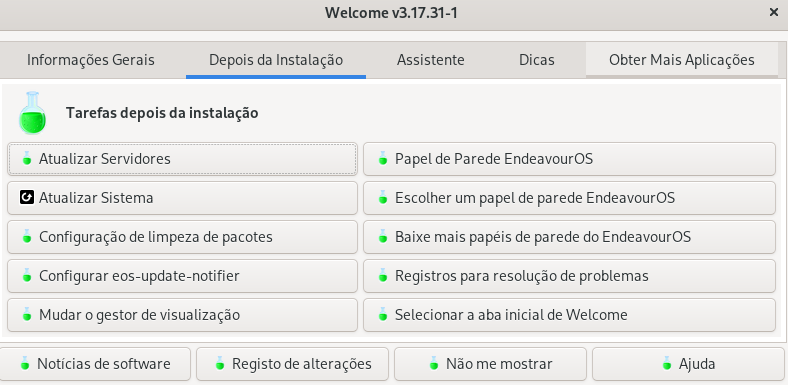Click the large green flask icon

click(x=32, y=113)
